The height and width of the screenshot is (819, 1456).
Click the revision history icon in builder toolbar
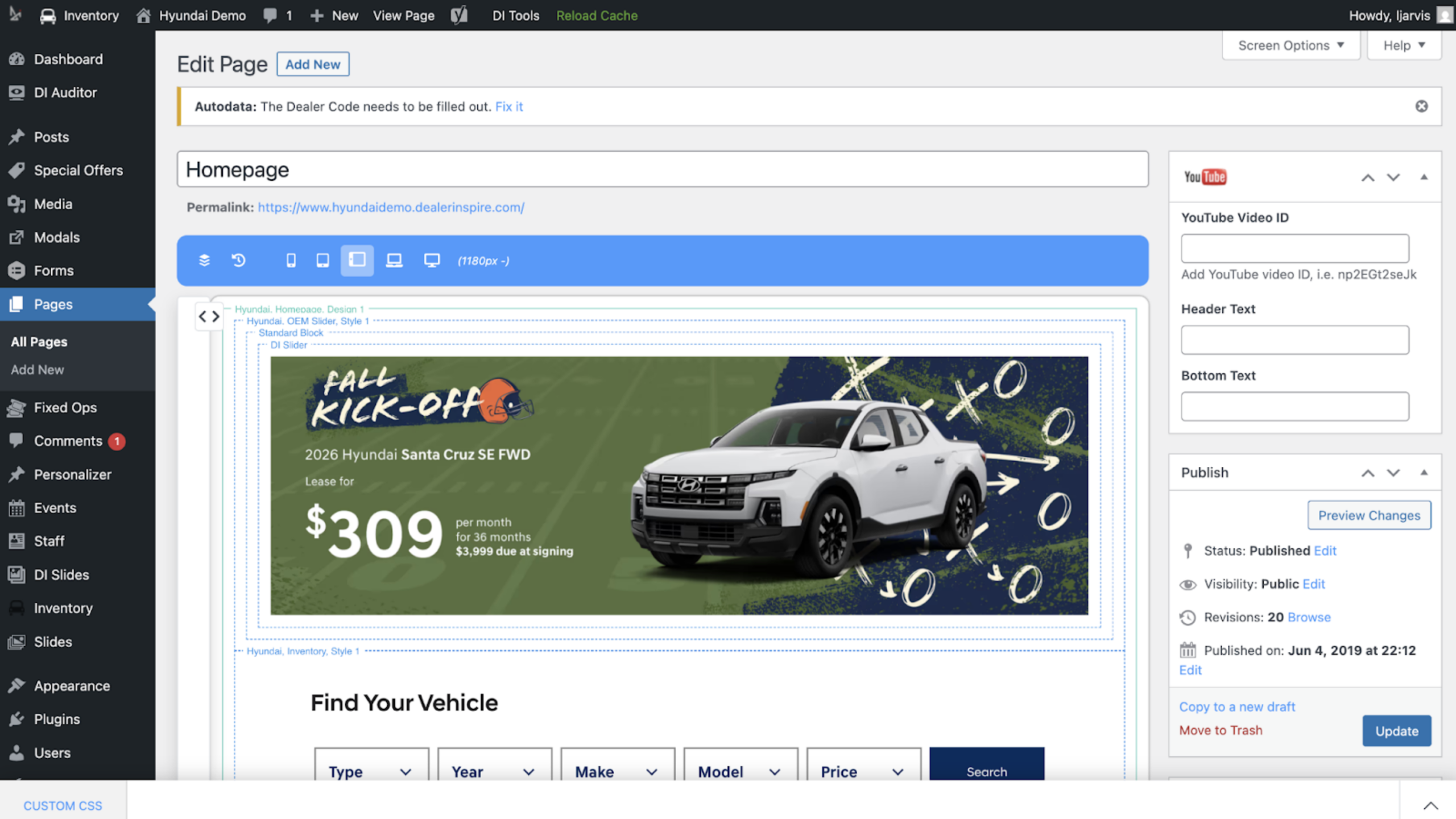[x=239, y=260]
